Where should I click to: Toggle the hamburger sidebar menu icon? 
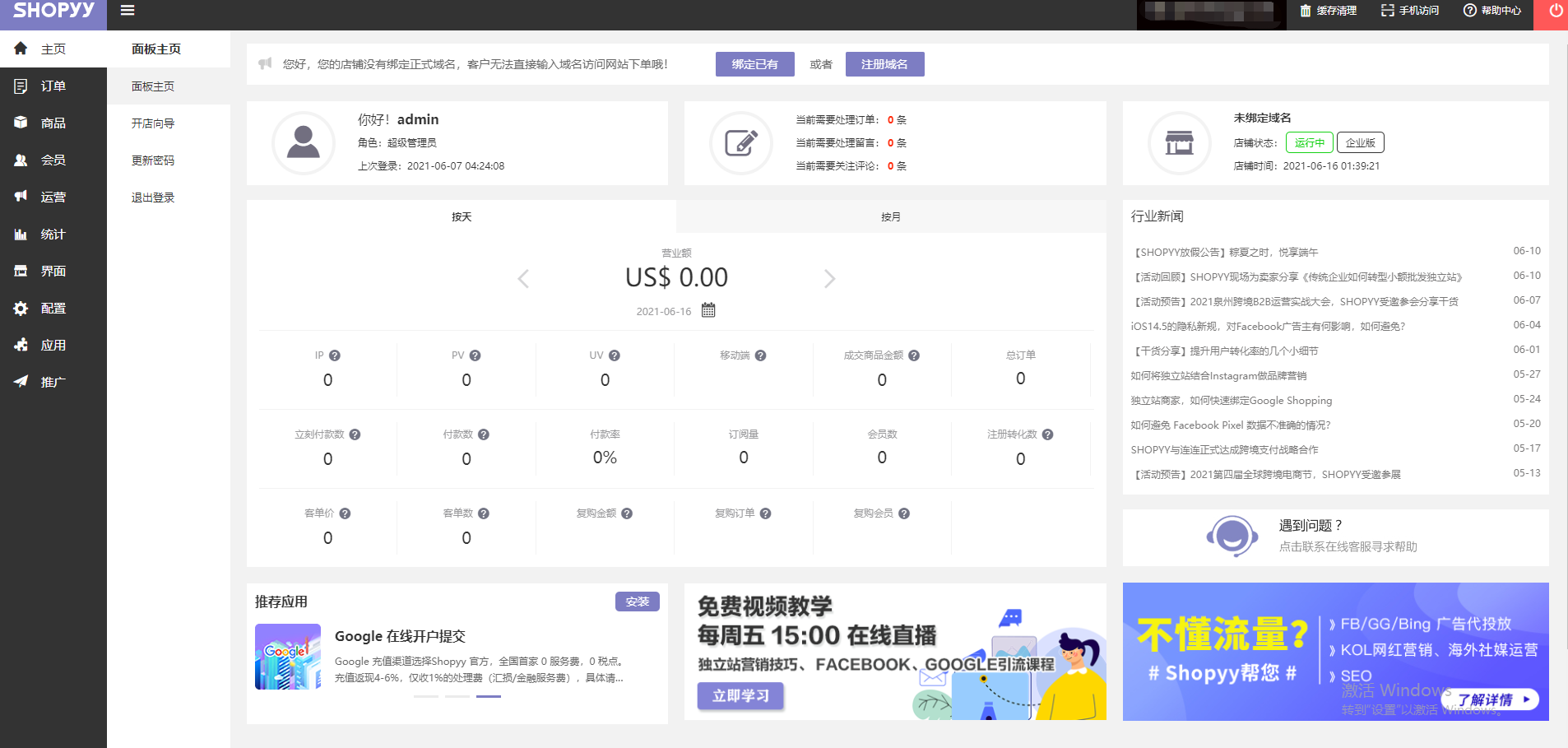click(128, 11)
